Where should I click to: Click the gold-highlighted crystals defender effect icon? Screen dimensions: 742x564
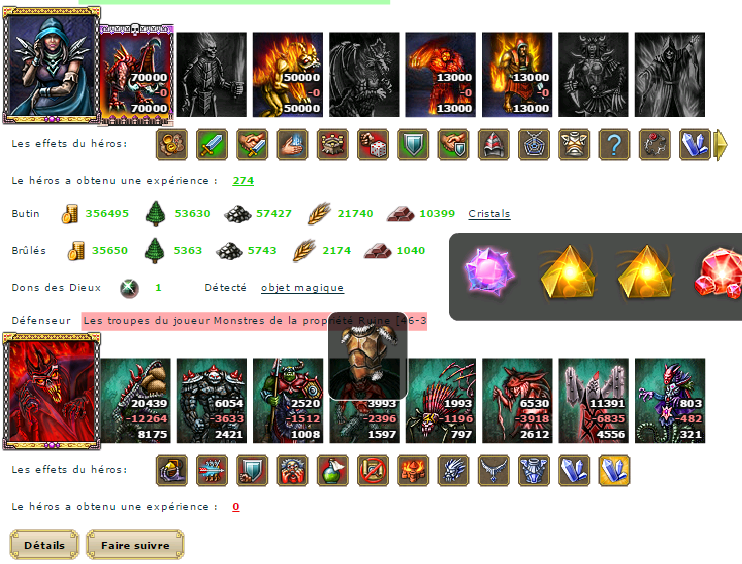(614, 470)
